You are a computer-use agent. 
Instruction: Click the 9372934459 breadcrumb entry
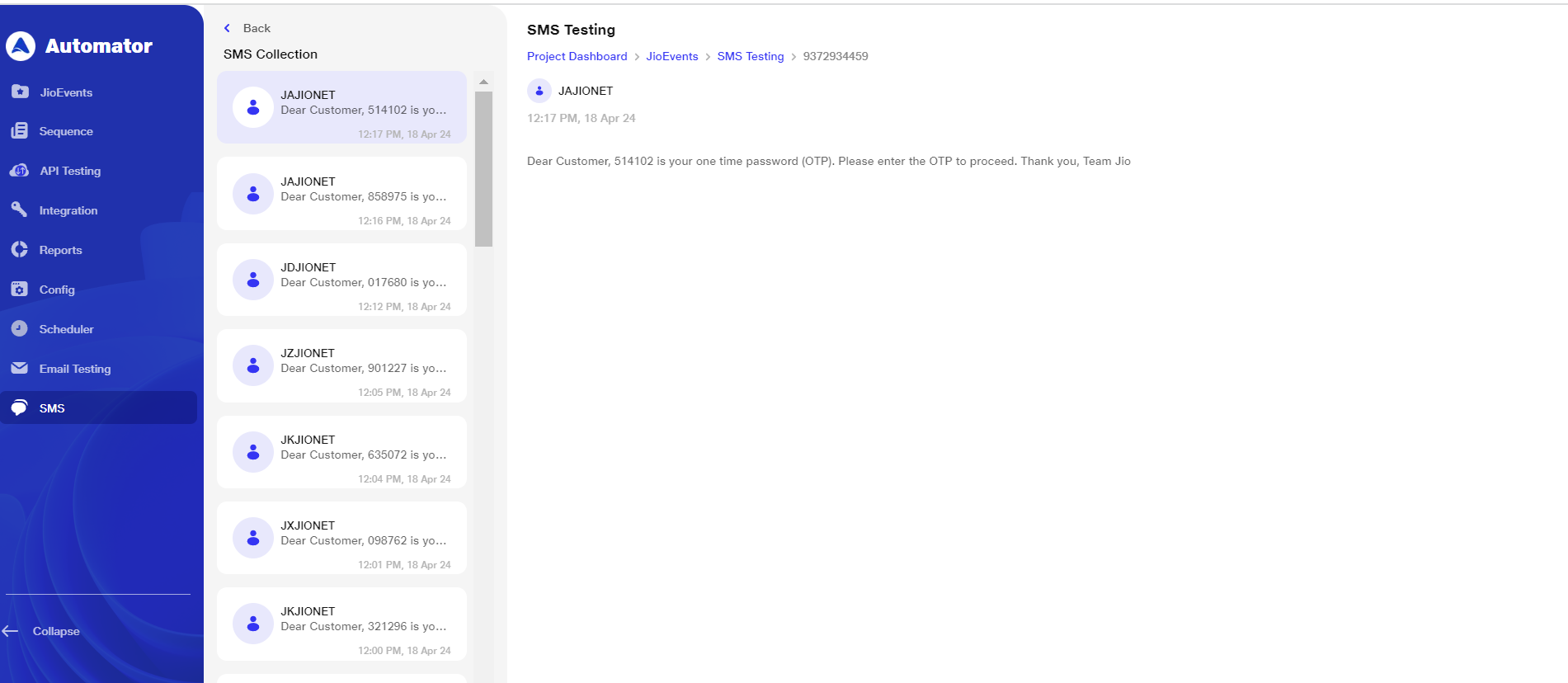tap(836, 56)
